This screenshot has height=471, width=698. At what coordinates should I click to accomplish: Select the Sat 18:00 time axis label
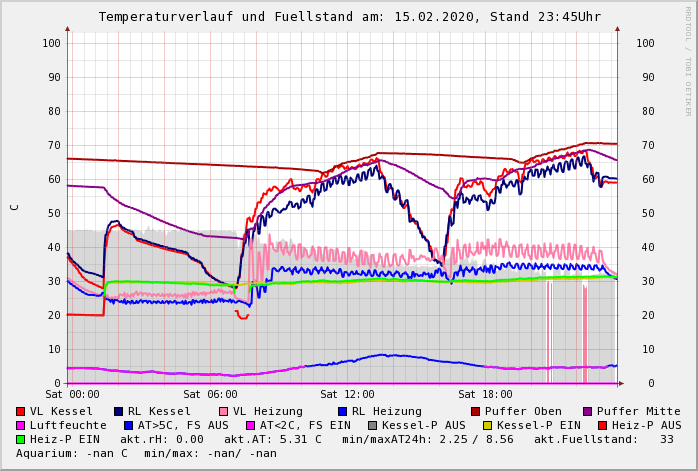(x=485, y=395)
